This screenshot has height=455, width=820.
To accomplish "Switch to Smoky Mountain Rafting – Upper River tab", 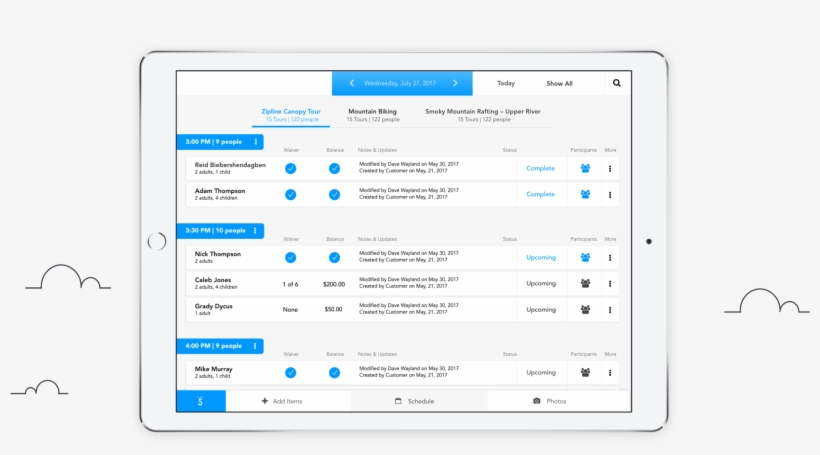I will pos(483,115).
